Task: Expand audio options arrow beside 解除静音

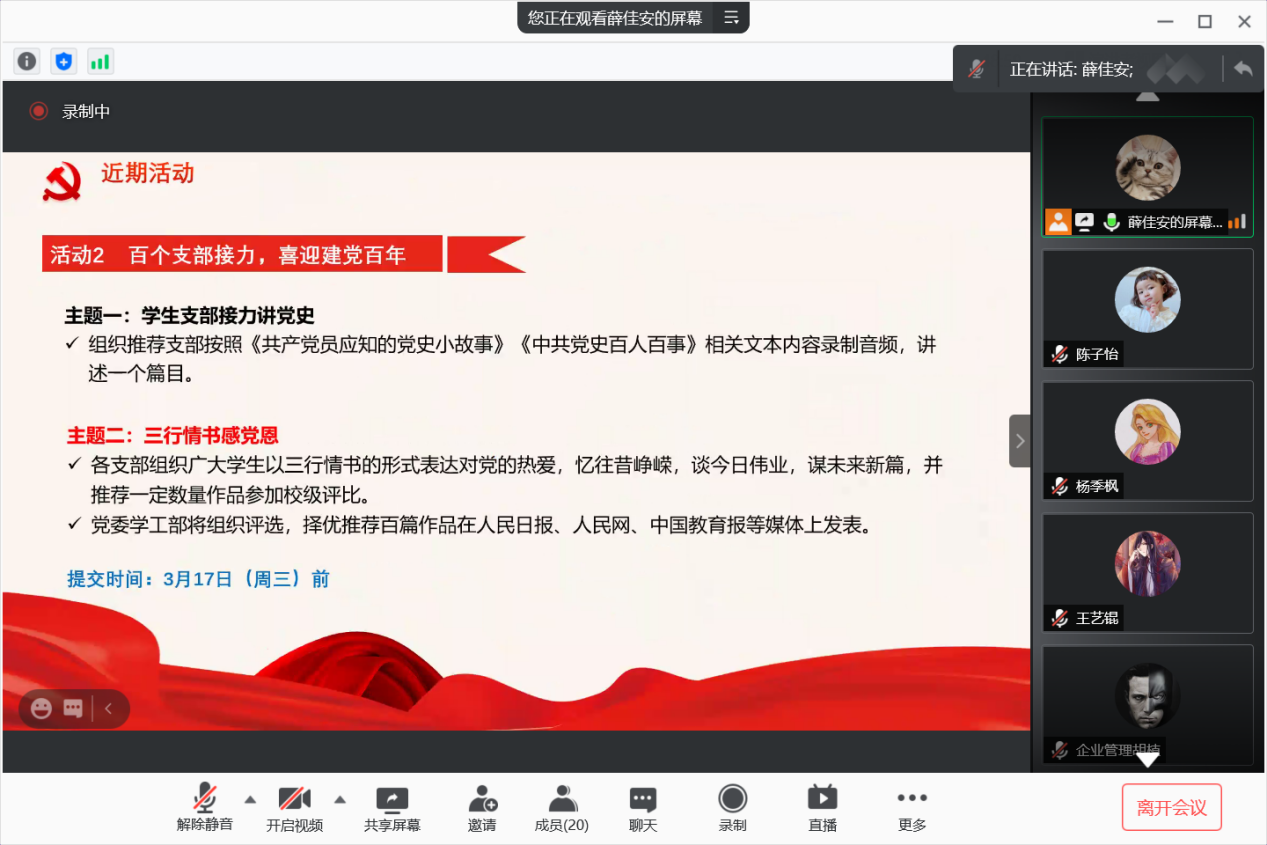Action: (x=250, y=799)
